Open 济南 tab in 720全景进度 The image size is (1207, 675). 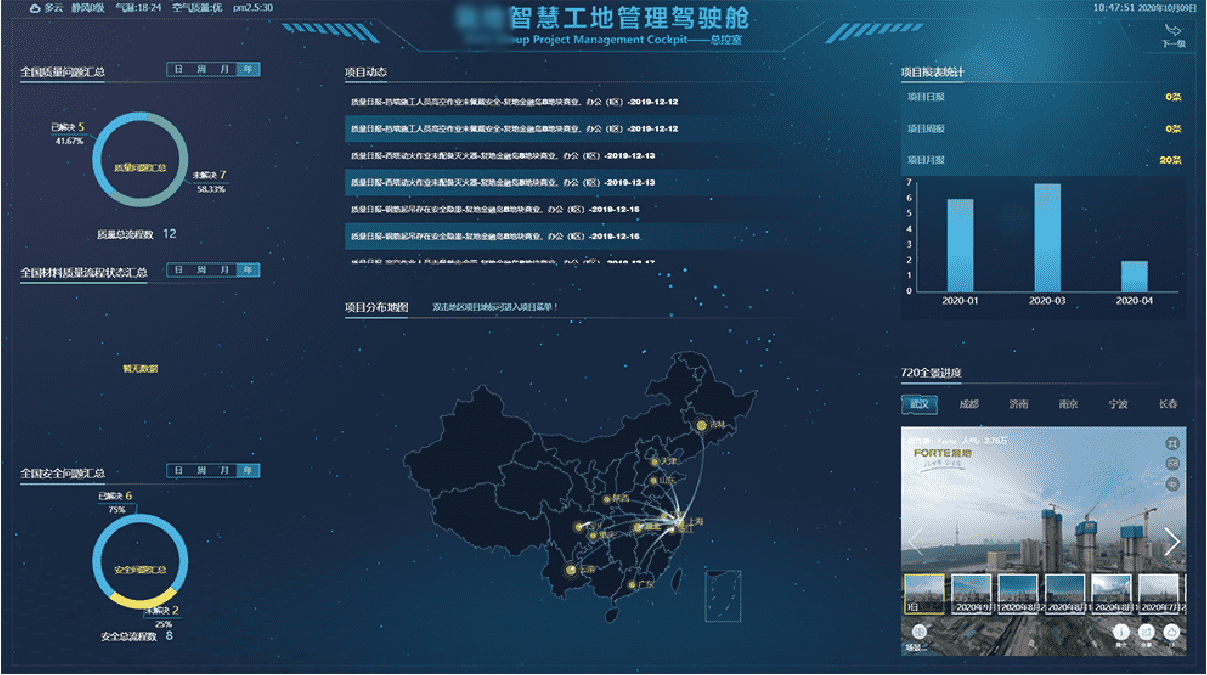tap(1018, 404)
